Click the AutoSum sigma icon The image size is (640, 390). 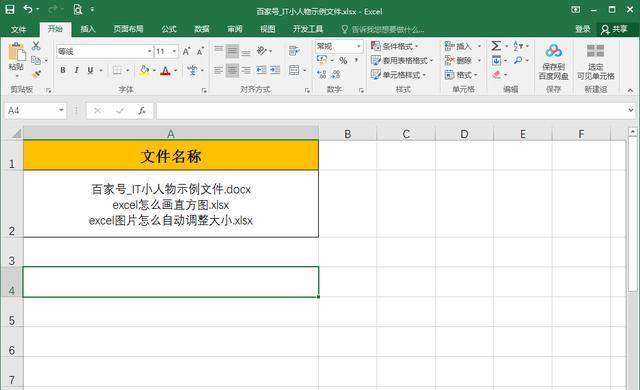(496, 46)
